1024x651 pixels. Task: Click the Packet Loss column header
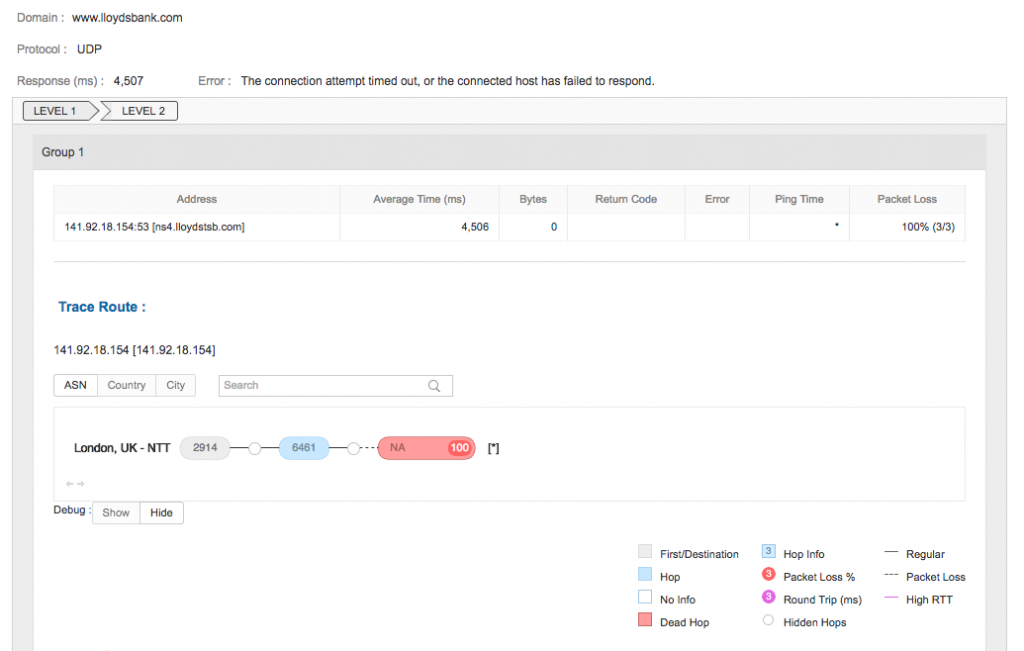pos(907,199)
